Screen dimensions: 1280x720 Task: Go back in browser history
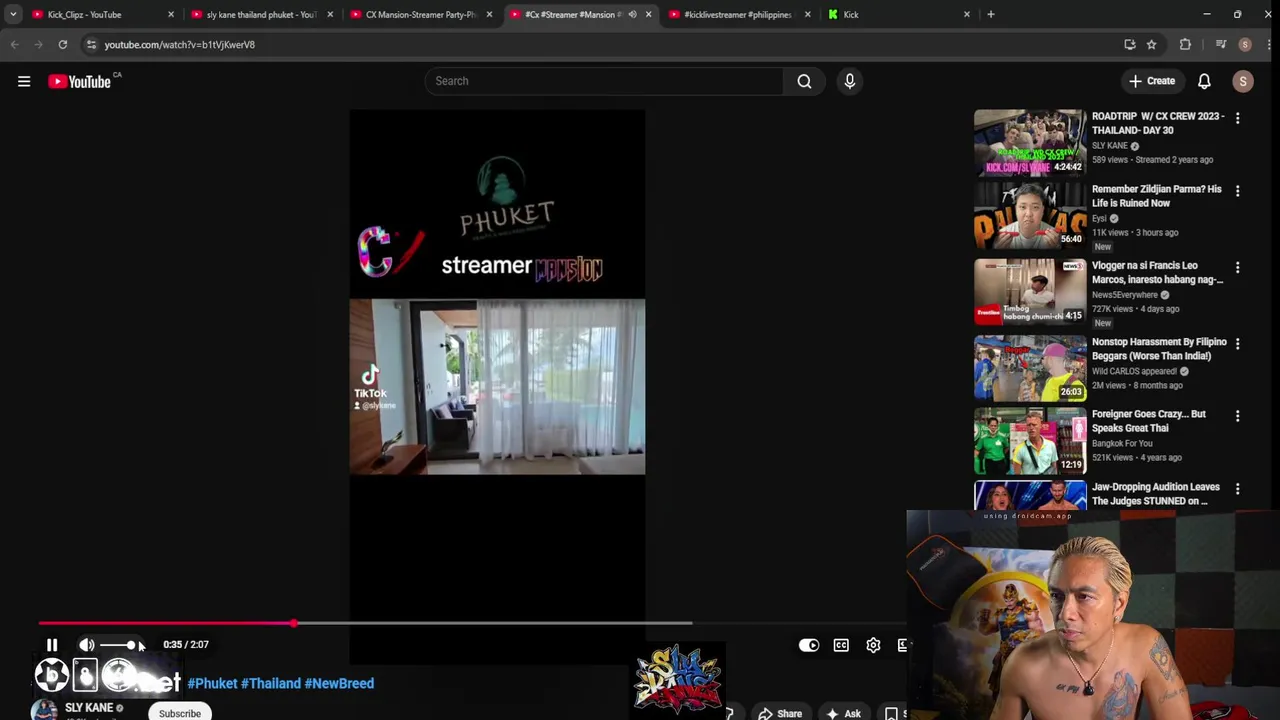click(x=14, y=44)
